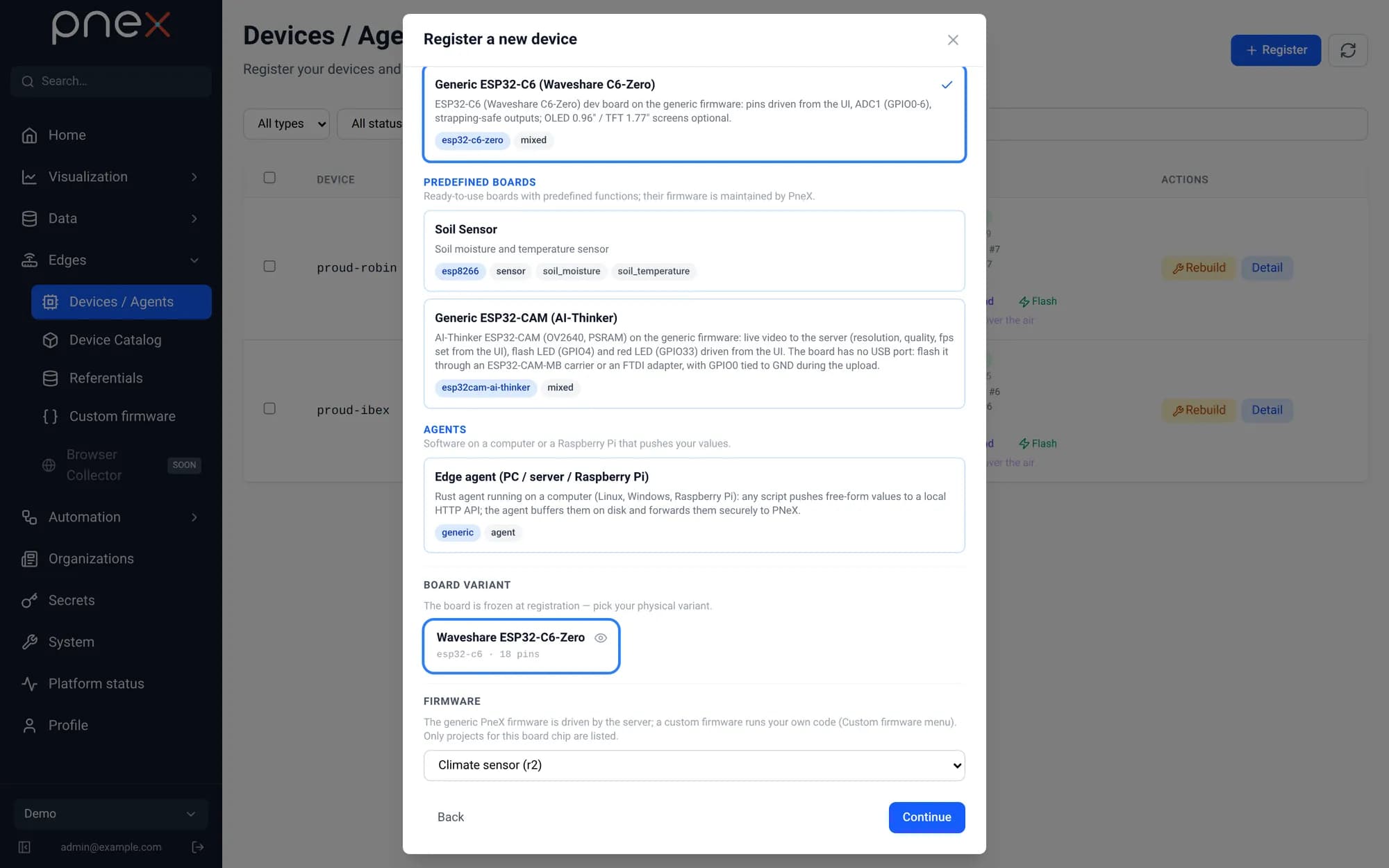The height and width of the screenshot is (868, 1389).
Task: Open the Climate sensor (r2) firmware dropdown
Action: coord(694,765)
